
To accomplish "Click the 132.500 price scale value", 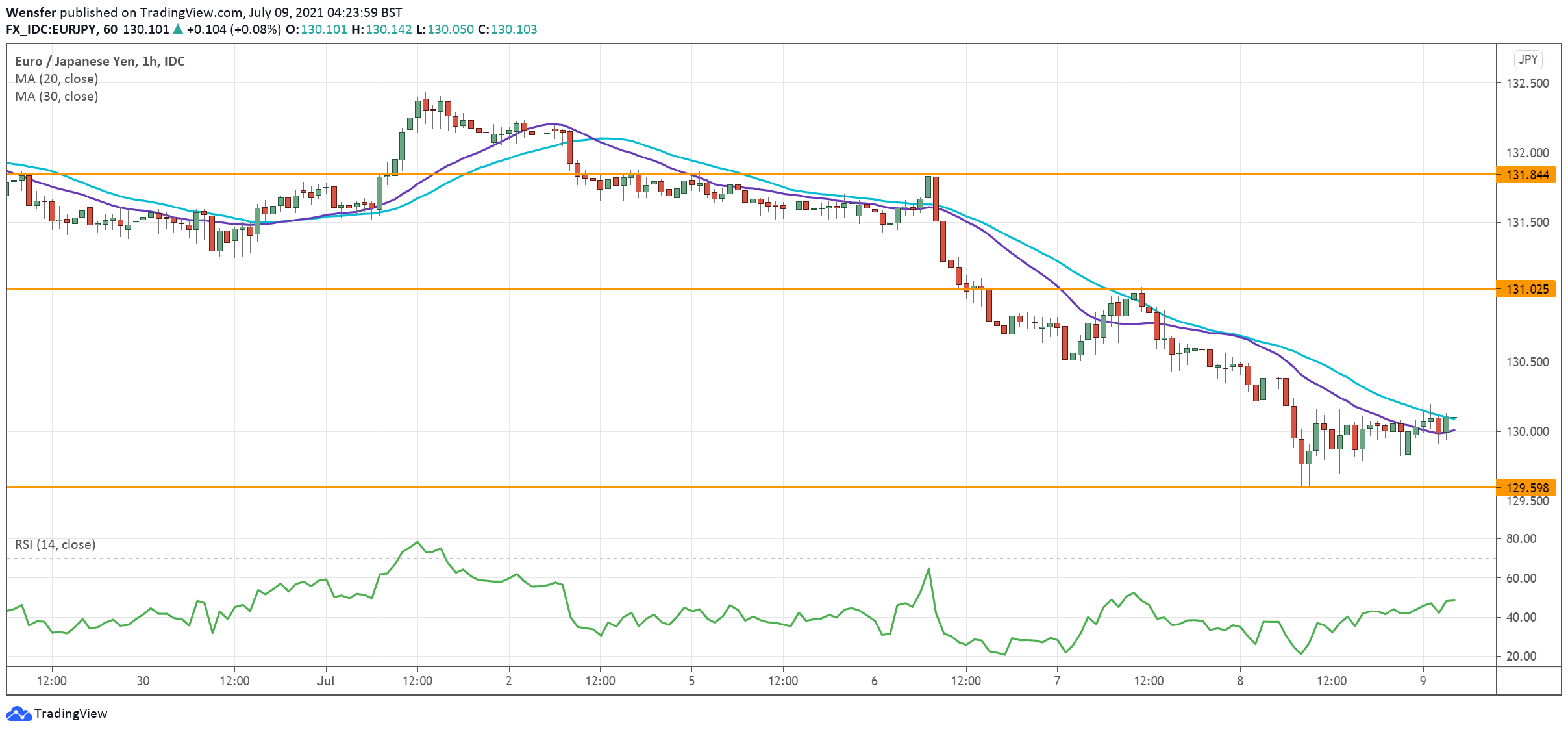I will [x=1526, y=83].
